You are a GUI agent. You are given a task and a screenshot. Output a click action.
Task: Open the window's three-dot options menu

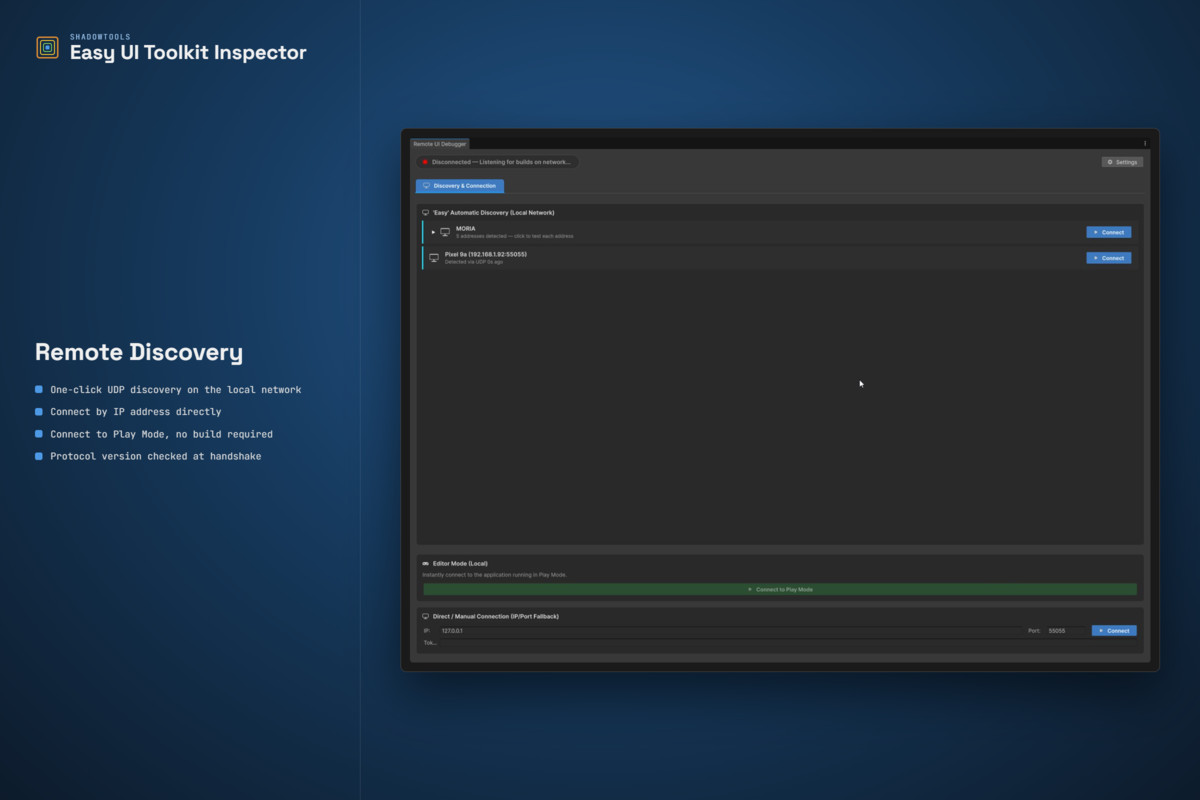coord(1145,143)
